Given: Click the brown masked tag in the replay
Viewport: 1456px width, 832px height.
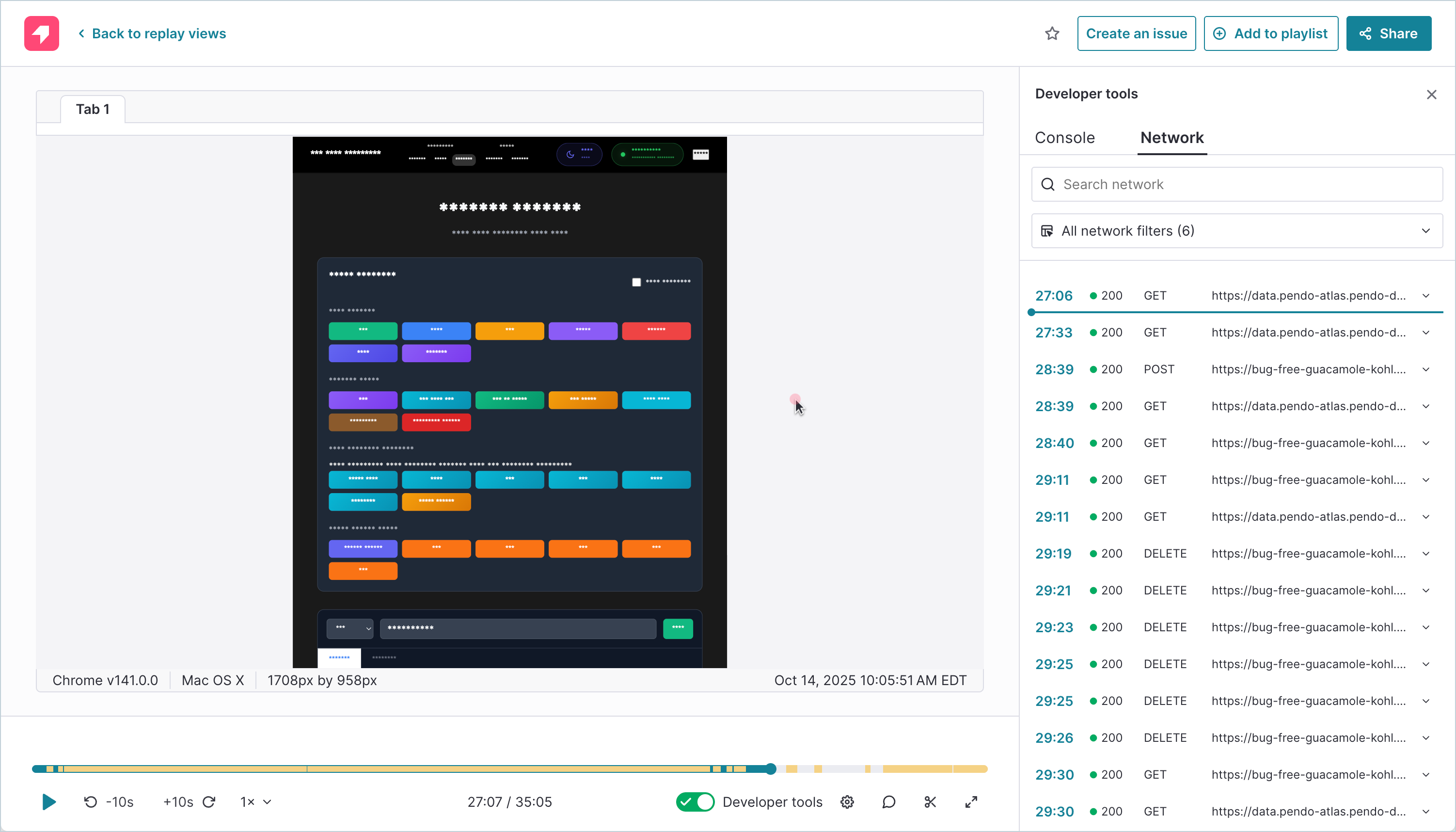Looking at the screenshot, I should (363, 422).
